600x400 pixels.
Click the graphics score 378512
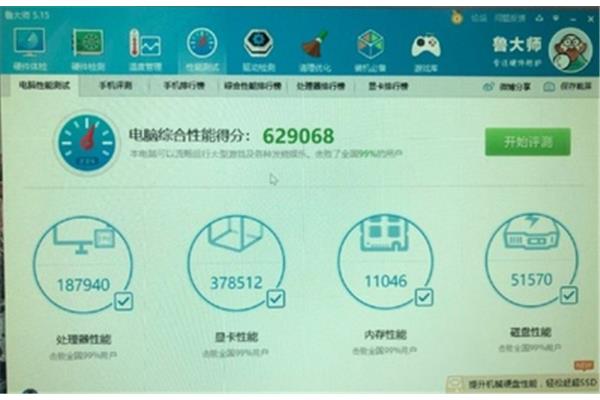pos(236,283)
